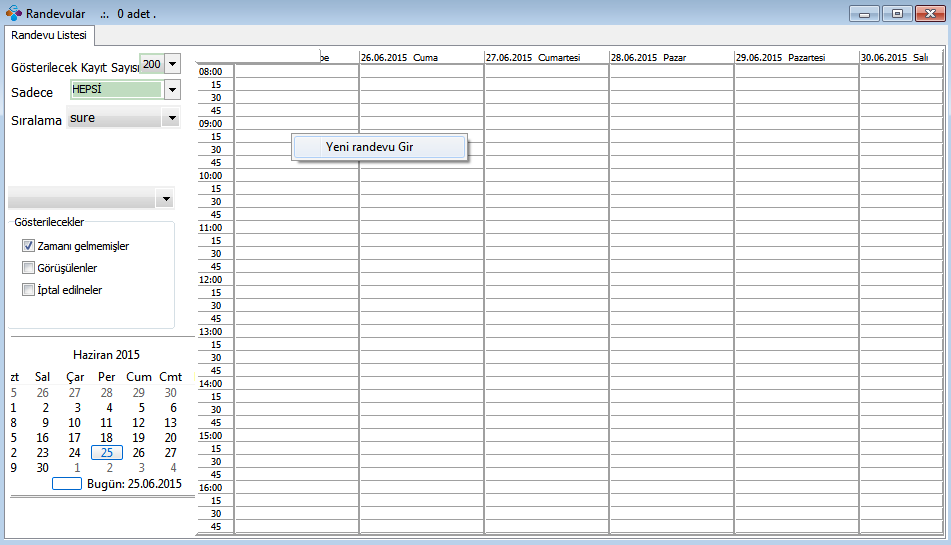The width and height of the screenshot is (951, 545).
Task: Pick day 30 in Haziran calendar
Action: click(42, 467)
